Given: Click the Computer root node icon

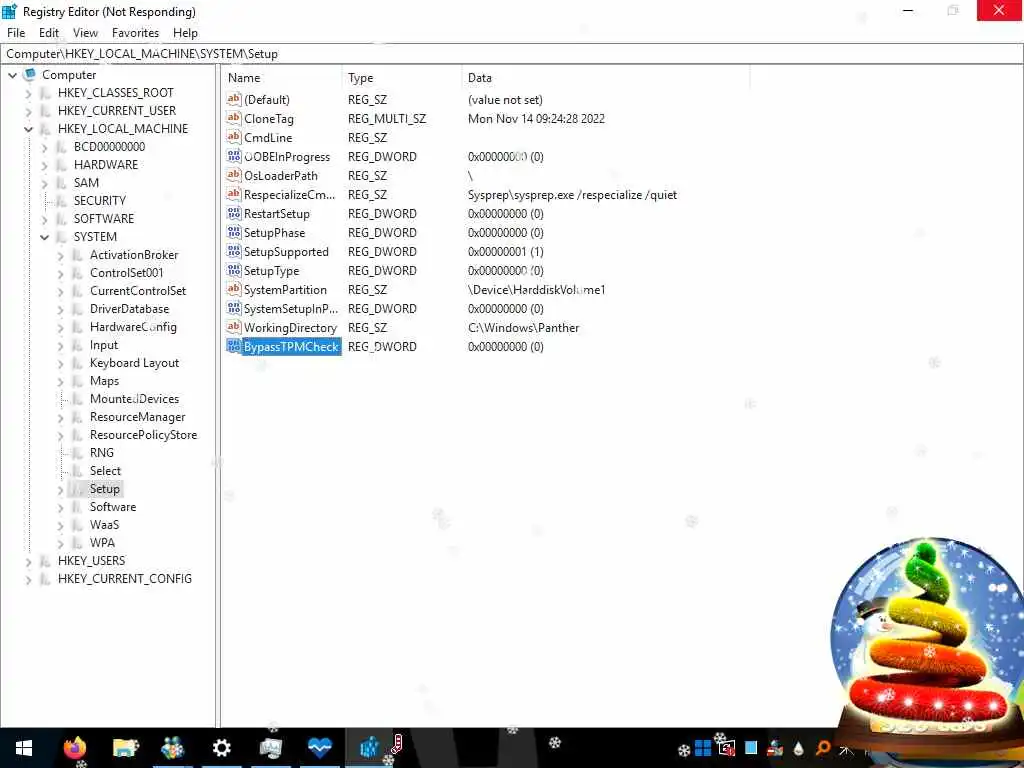Looking at the screenshot, I should click(29, 74).
